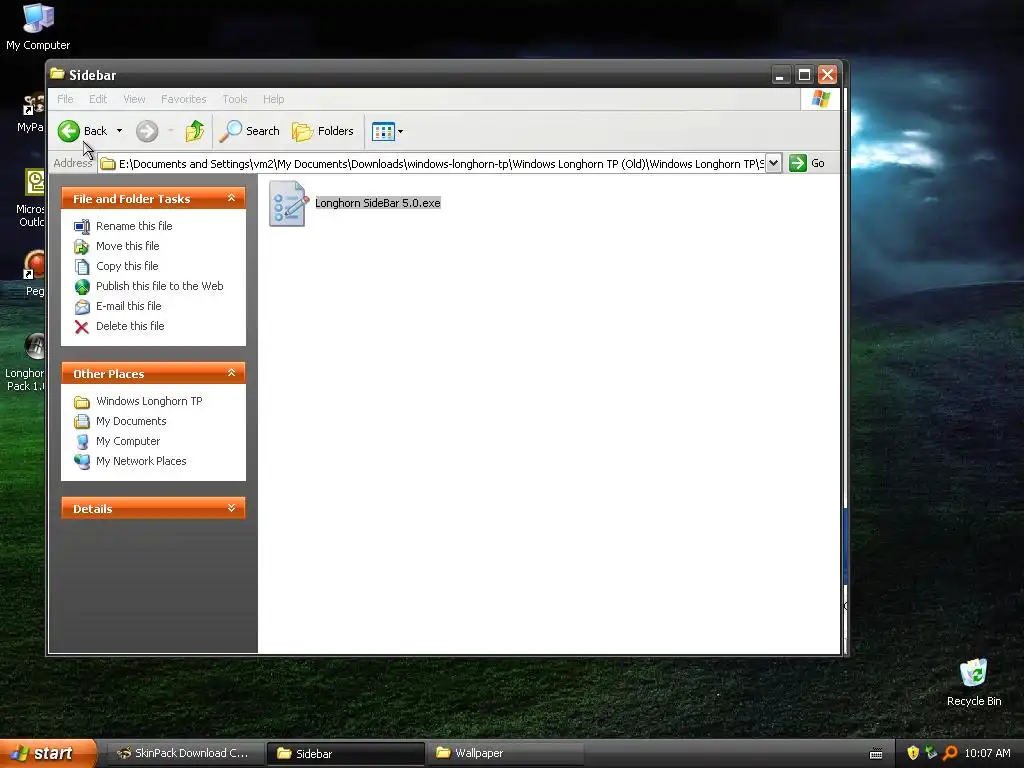This screenshot has height=768, width=1024.
Task: Click the red X delete icon
Action: (82, 327)
